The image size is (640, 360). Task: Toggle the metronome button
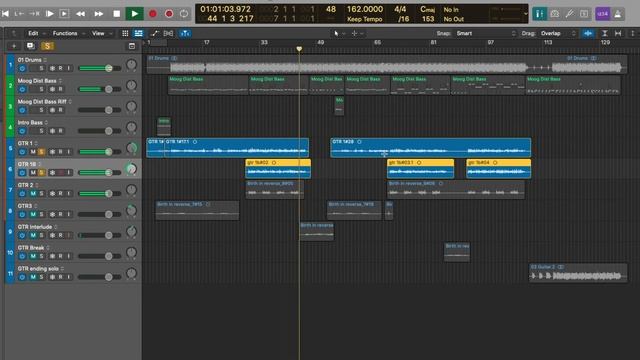(618, 14)
